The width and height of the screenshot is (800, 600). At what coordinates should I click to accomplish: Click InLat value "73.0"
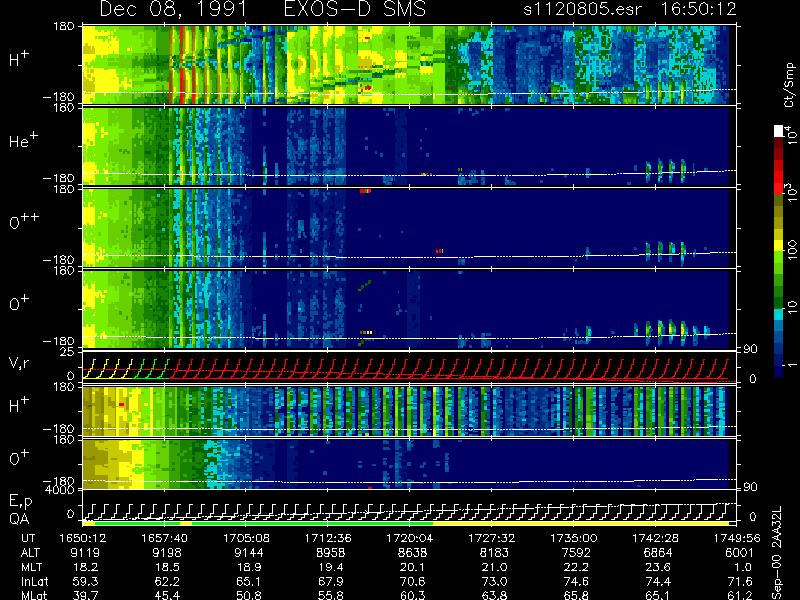[x=497, y=582]
